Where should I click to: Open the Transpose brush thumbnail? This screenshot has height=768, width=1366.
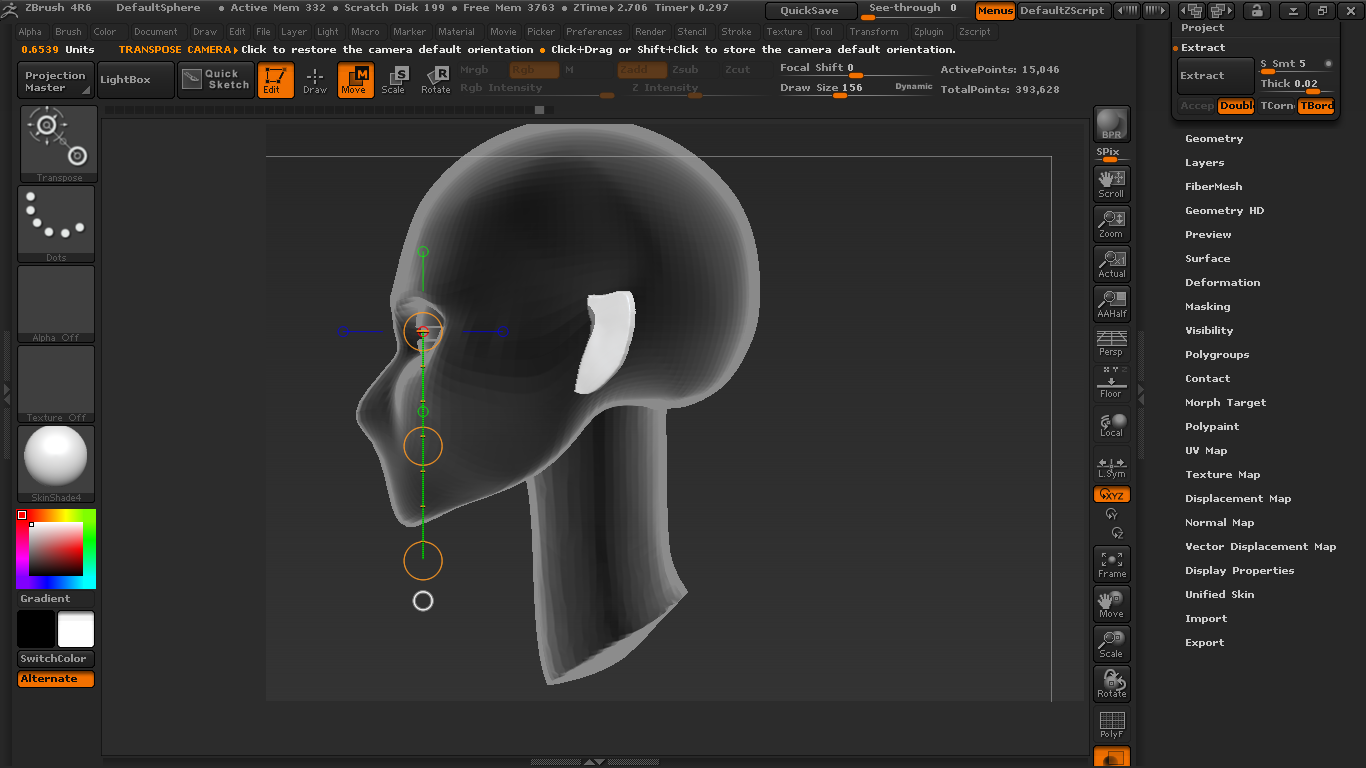[58, 144]
